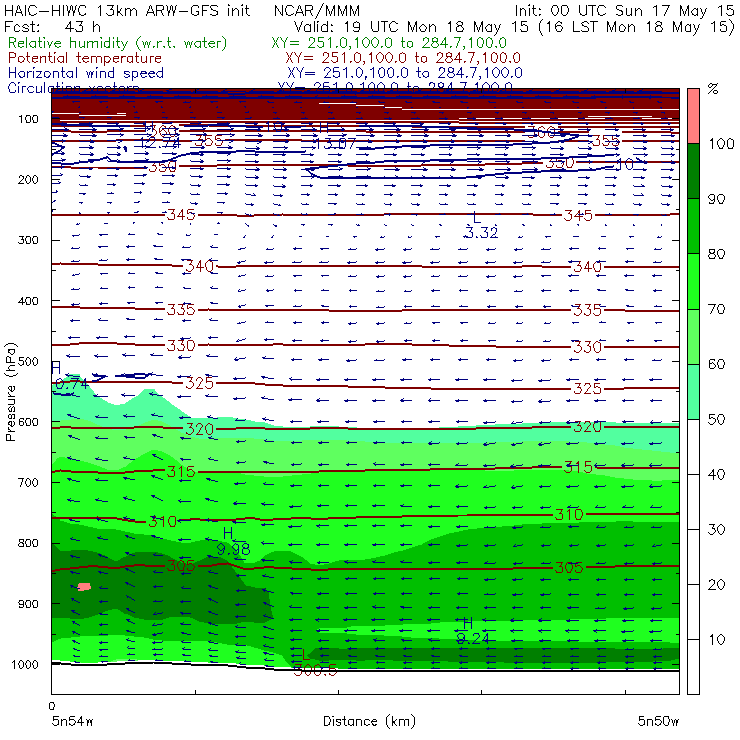Click the 'L 3.32' wind speed minimum marker
740x740 pixels.
coord(480,226)
